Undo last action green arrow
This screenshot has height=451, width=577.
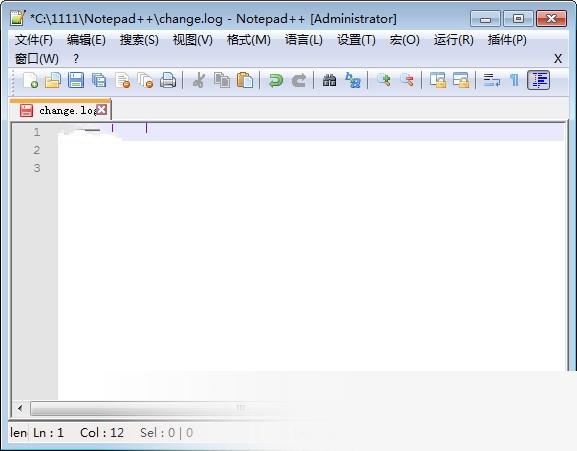tap(276, 80)
